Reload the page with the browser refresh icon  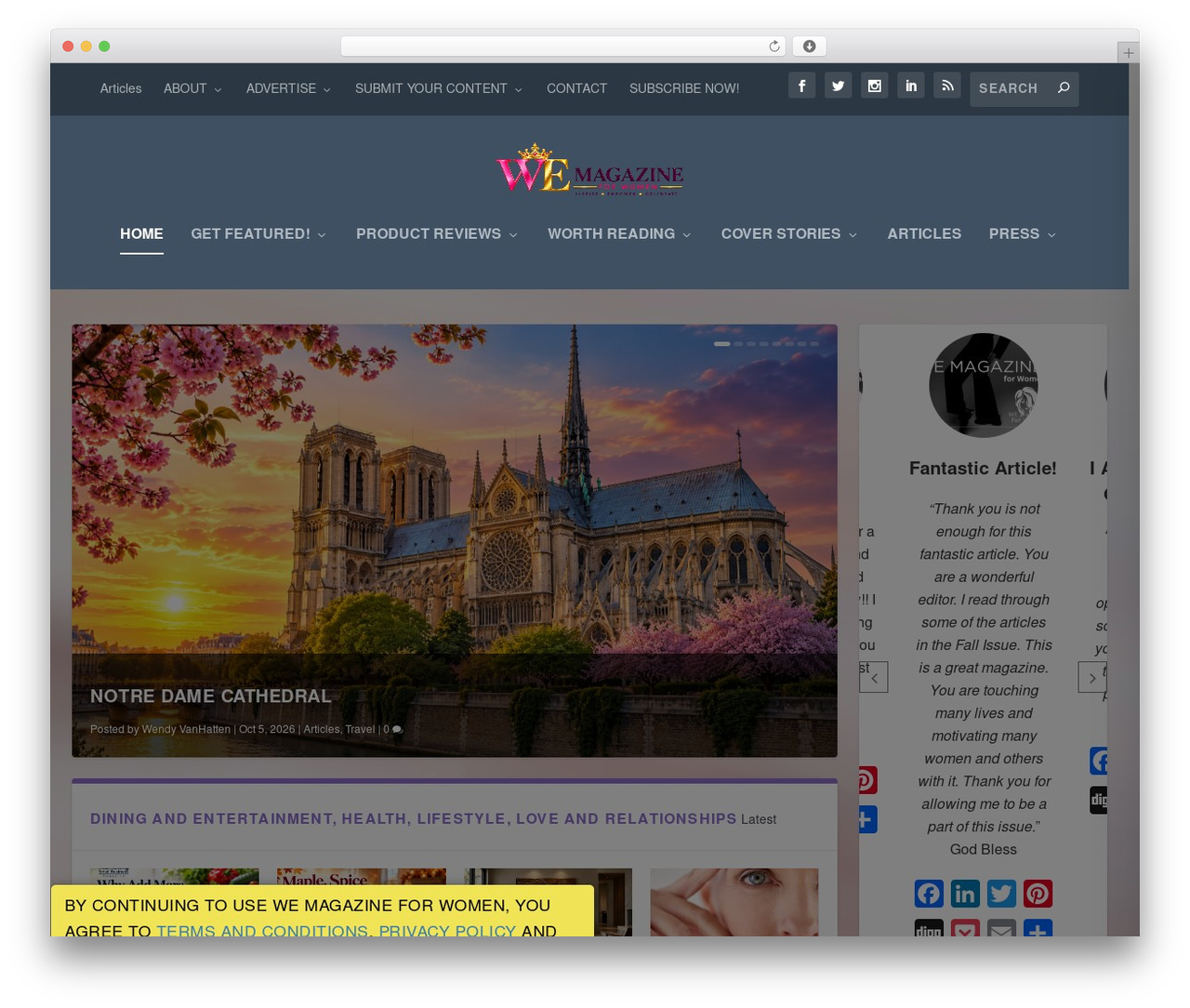point(774,46)
